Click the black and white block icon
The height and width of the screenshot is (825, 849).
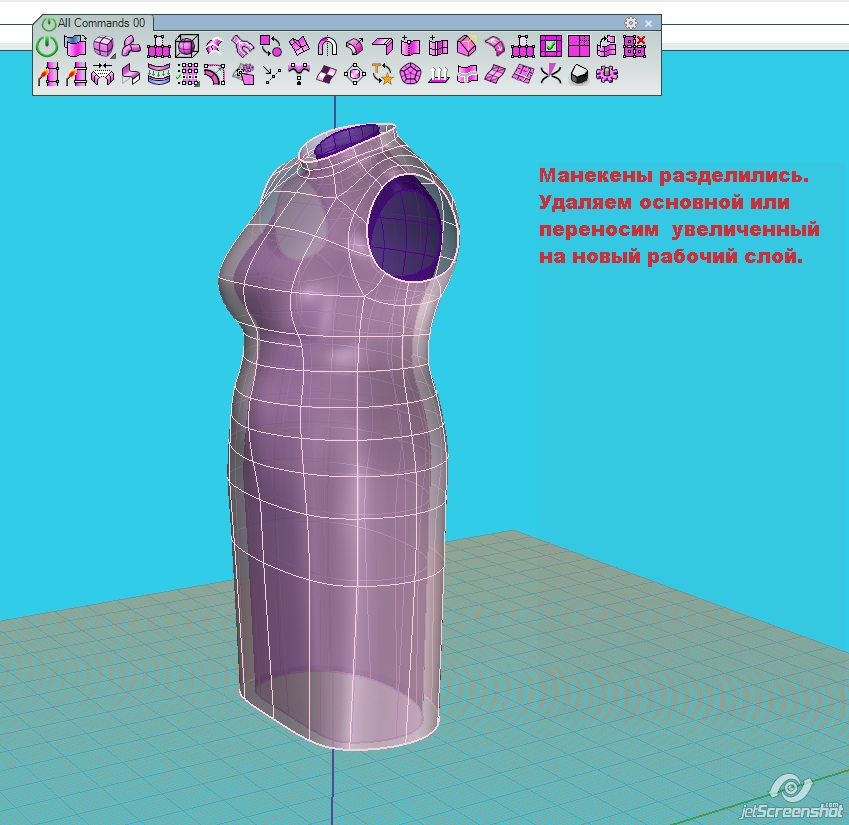point(579,74)
